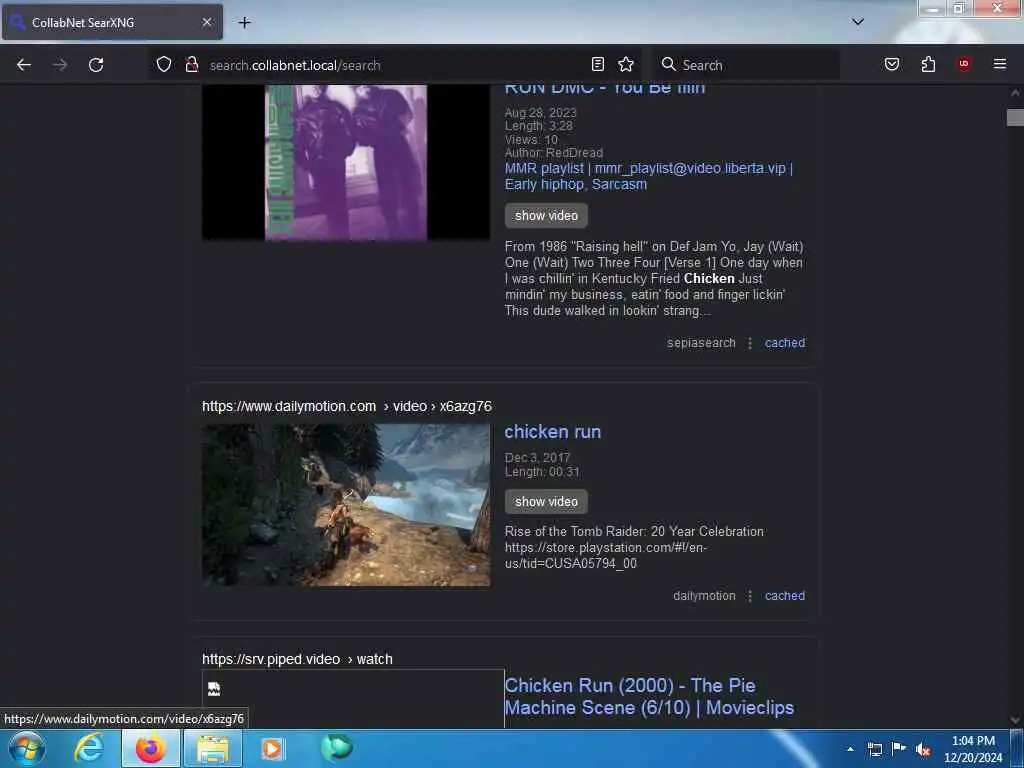The height and width of the screenshot is (768, 1024).
Task: Select the CollabNet SearXNG tab
Action: (112, 22)
